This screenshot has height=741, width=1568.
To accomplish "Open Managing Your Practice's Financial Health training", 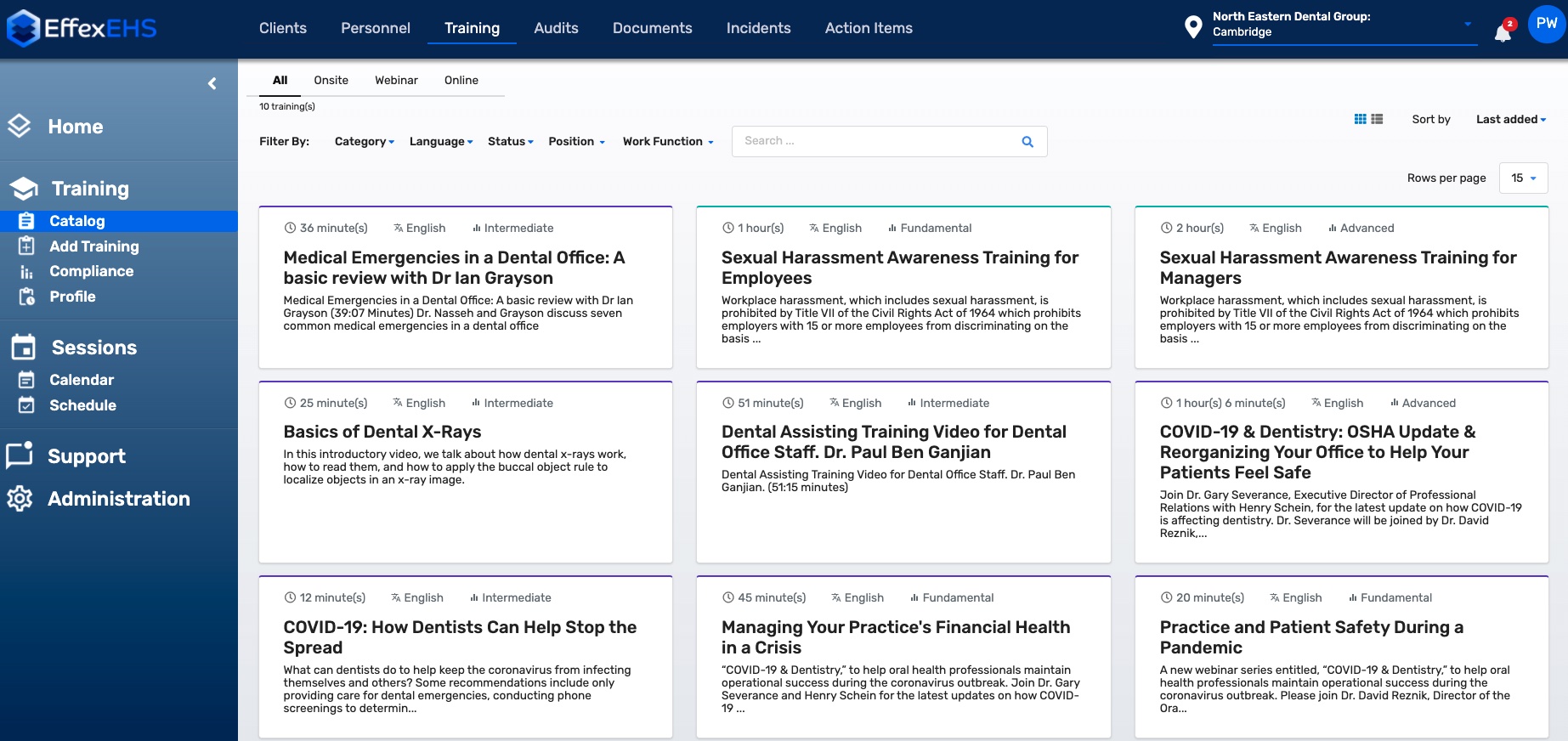I will click(x=903, y=657).
